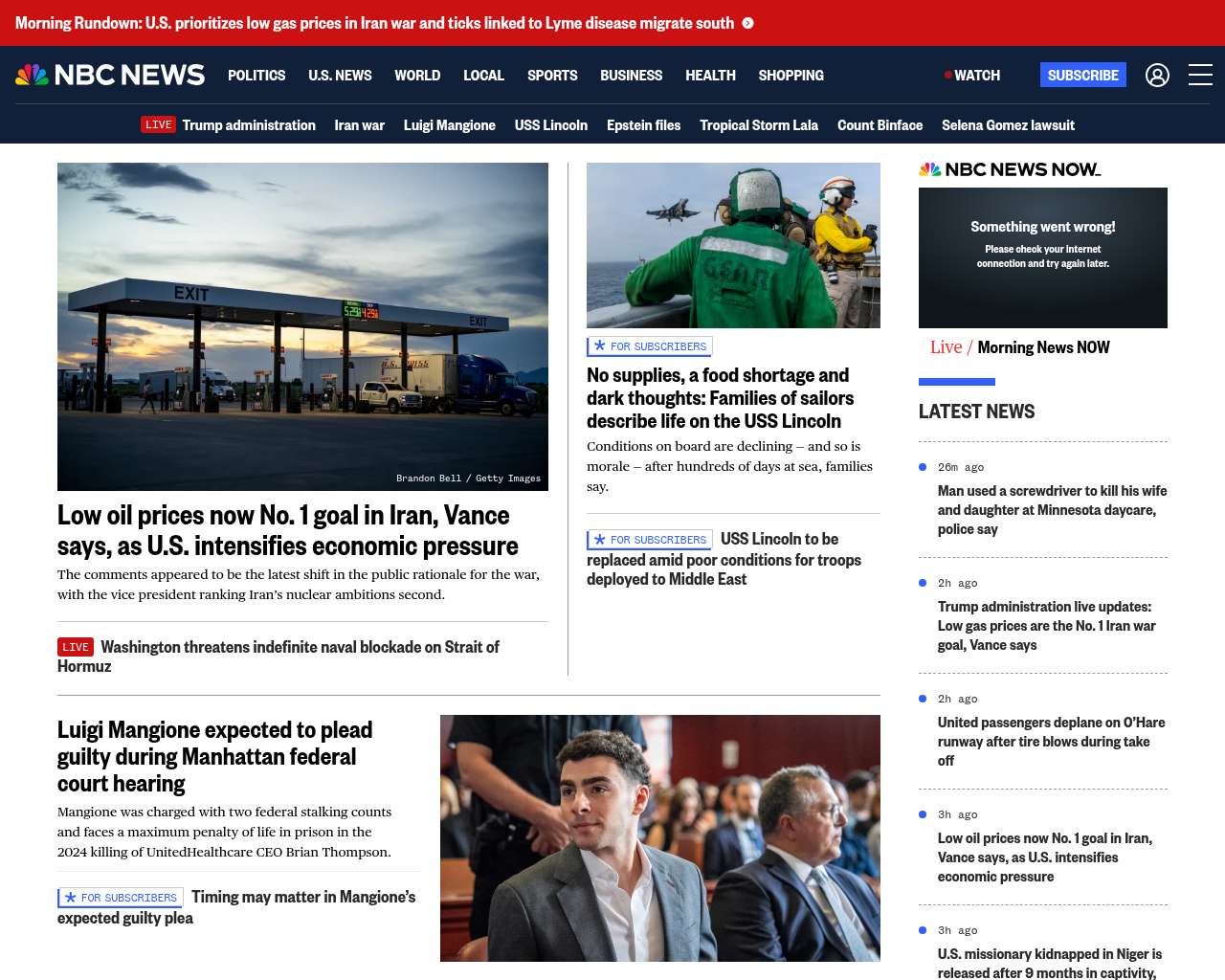The image size is (1225, 980).
Task: Click For Subscribers badge on USS Lincoln replaced story
Action: pyautogui.click(x=650, y=540)
